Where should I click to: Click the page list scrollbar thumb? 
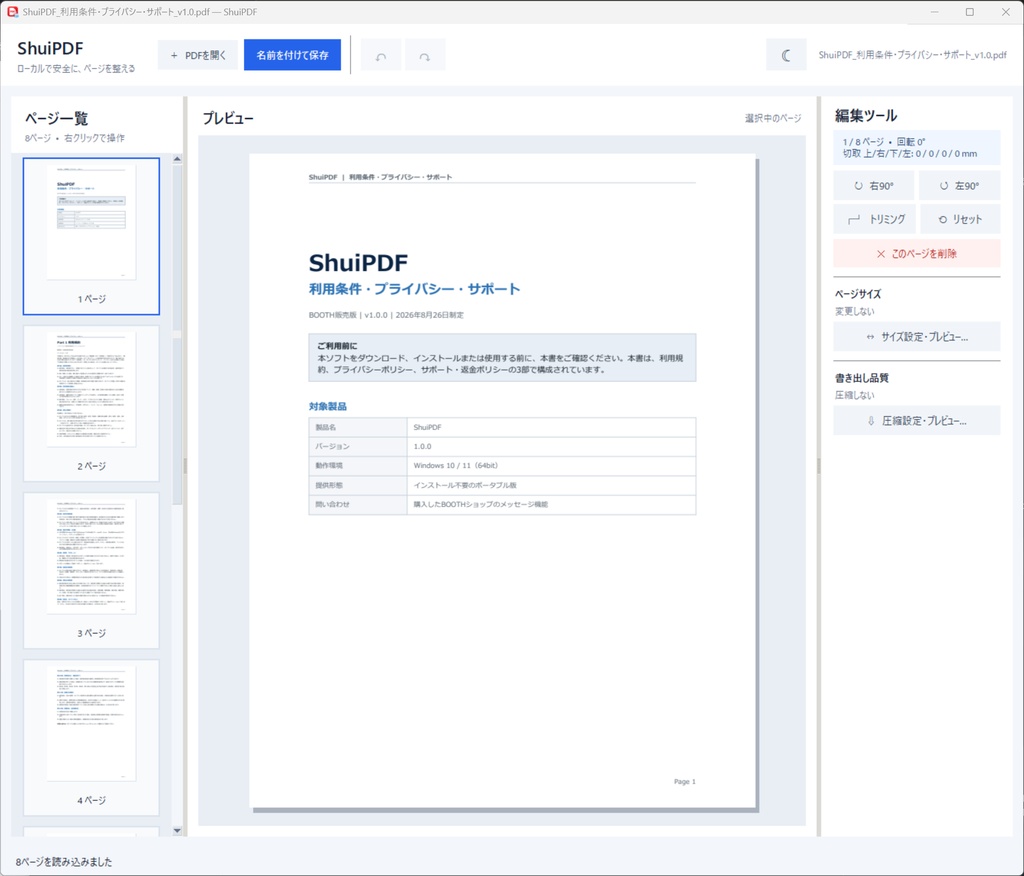(x=177, y=334)
